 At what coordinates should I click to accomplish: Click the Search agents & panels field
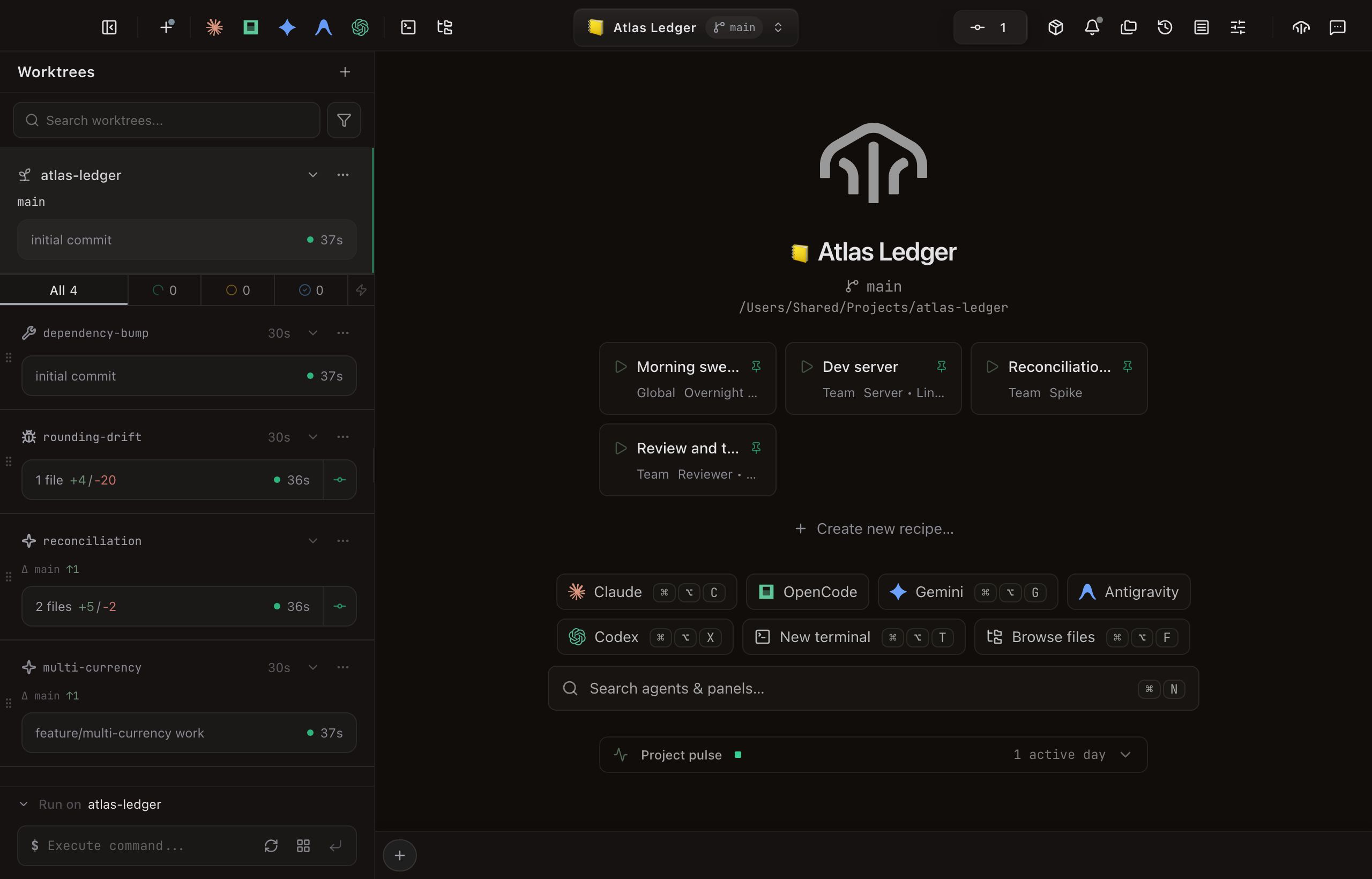tap(873, 688)
